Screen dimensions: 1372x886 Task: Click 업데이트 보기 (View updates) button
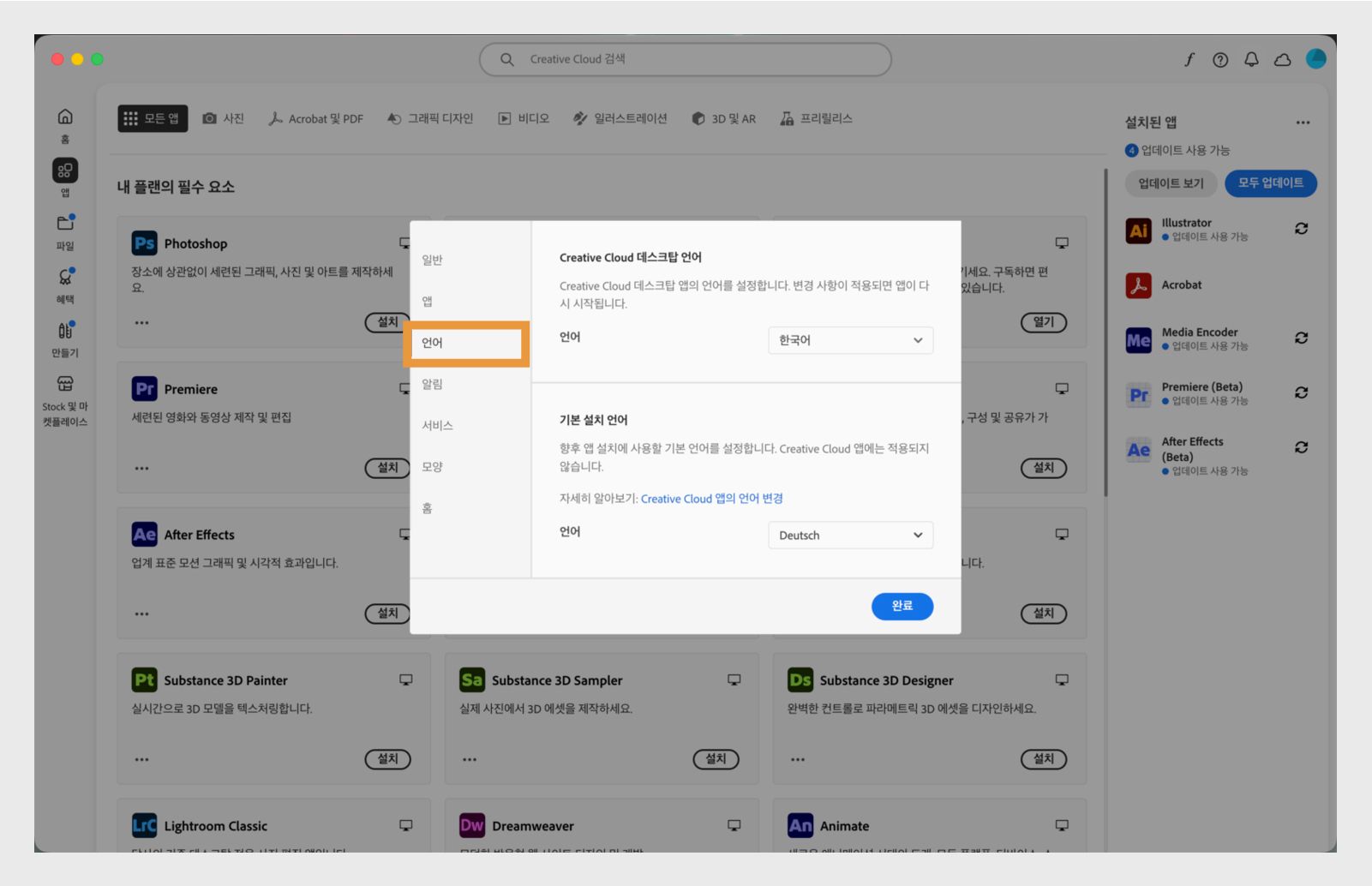1171,183
